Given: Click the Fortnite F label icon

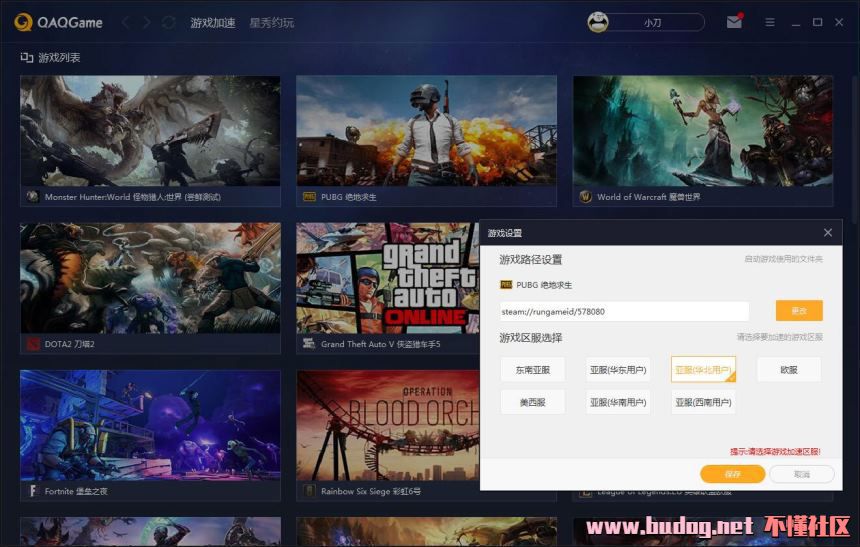Looking at the screenshot, I should (x=33, y=491).
